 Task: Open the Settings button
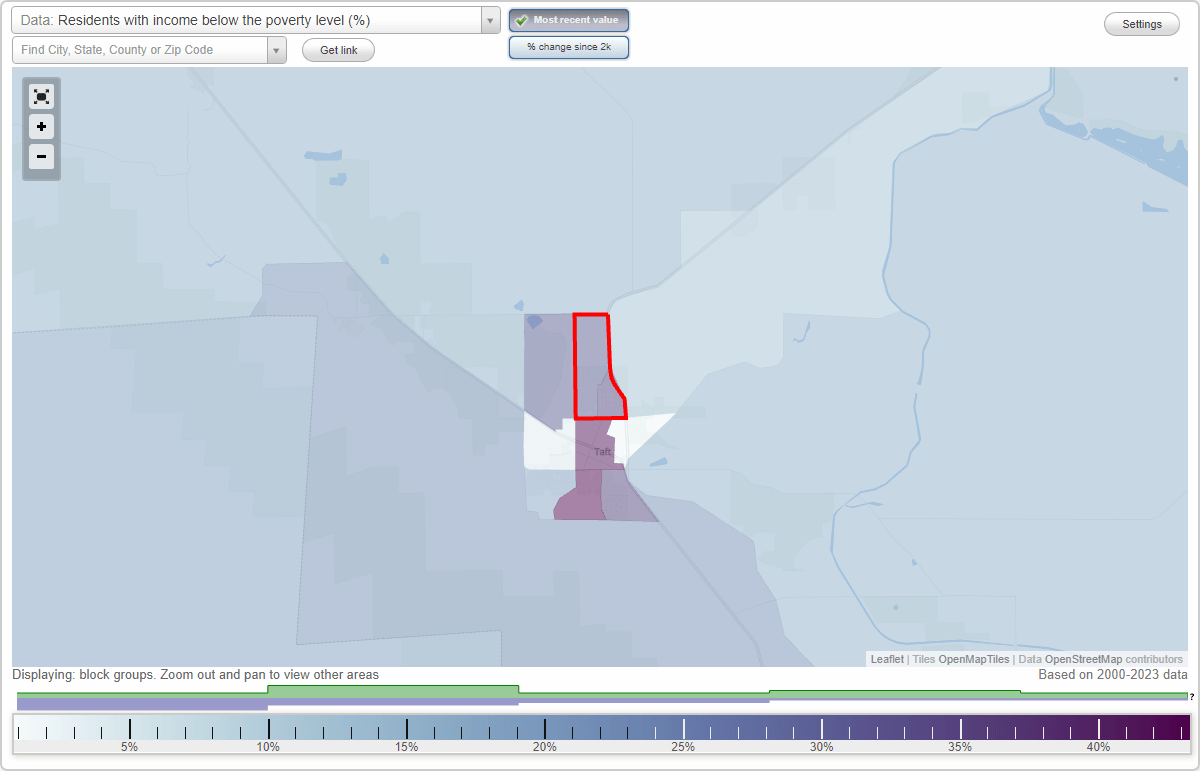click(x=1141, y=23)
